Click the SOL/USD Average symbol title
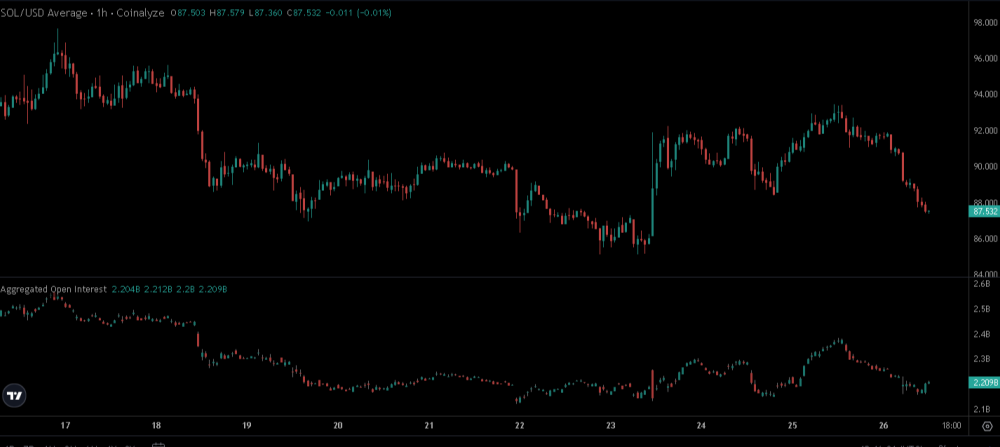 pyautogui.click(x=44, y=13)
